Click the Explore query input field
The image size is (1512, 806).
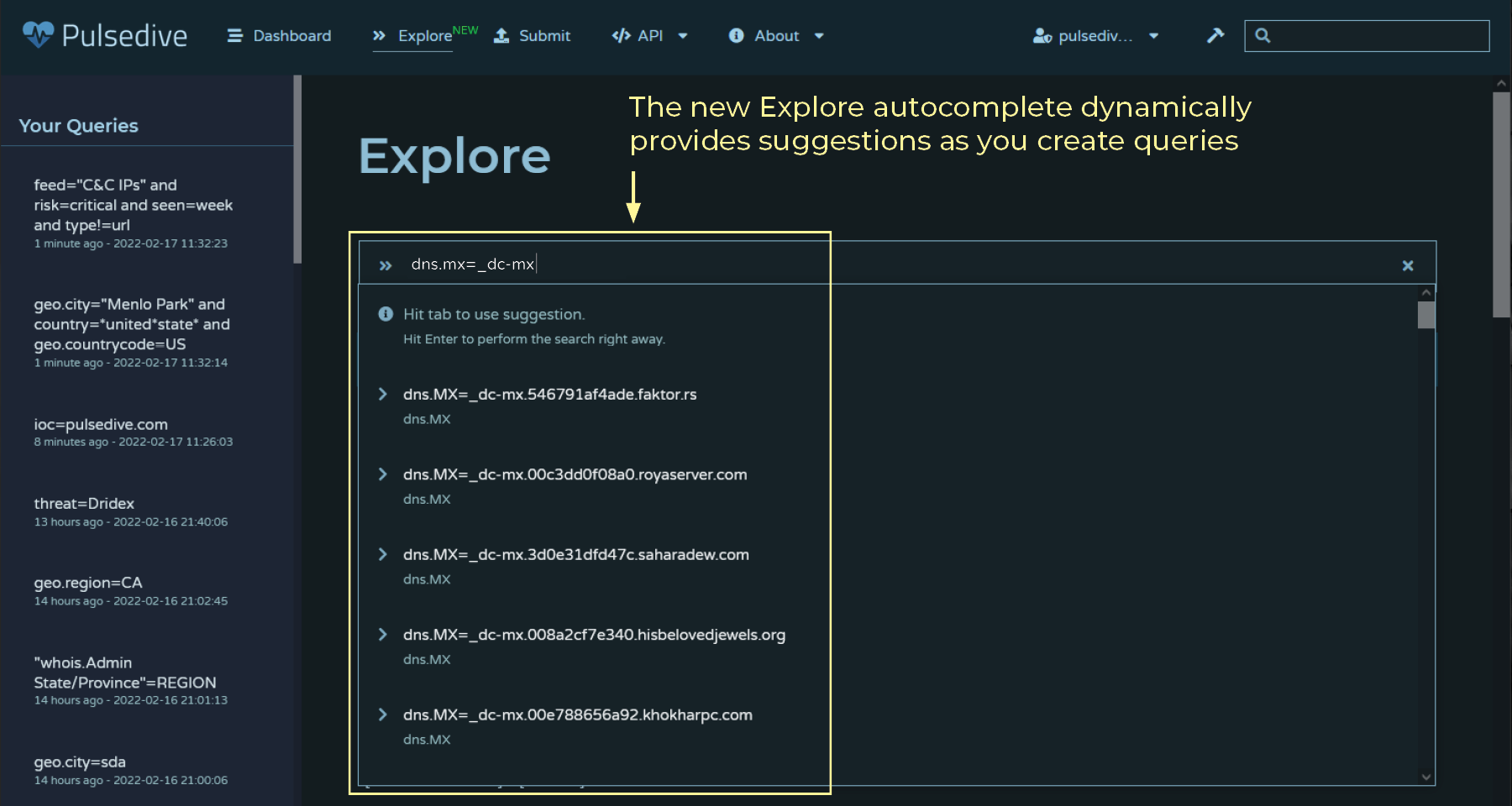pyautogui.click(x=899, y=264)
